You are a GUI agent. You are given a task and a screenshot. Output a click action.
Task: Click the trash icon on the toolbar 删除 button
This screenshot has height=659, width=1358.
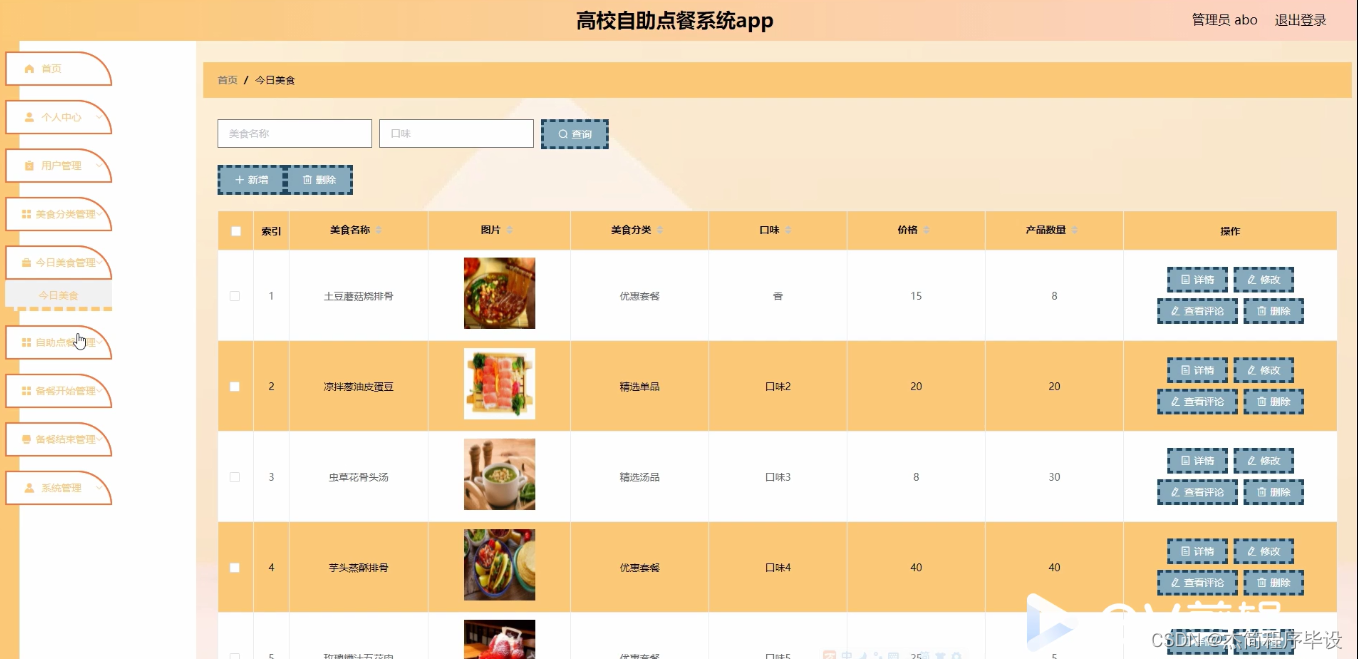(307, 179)
